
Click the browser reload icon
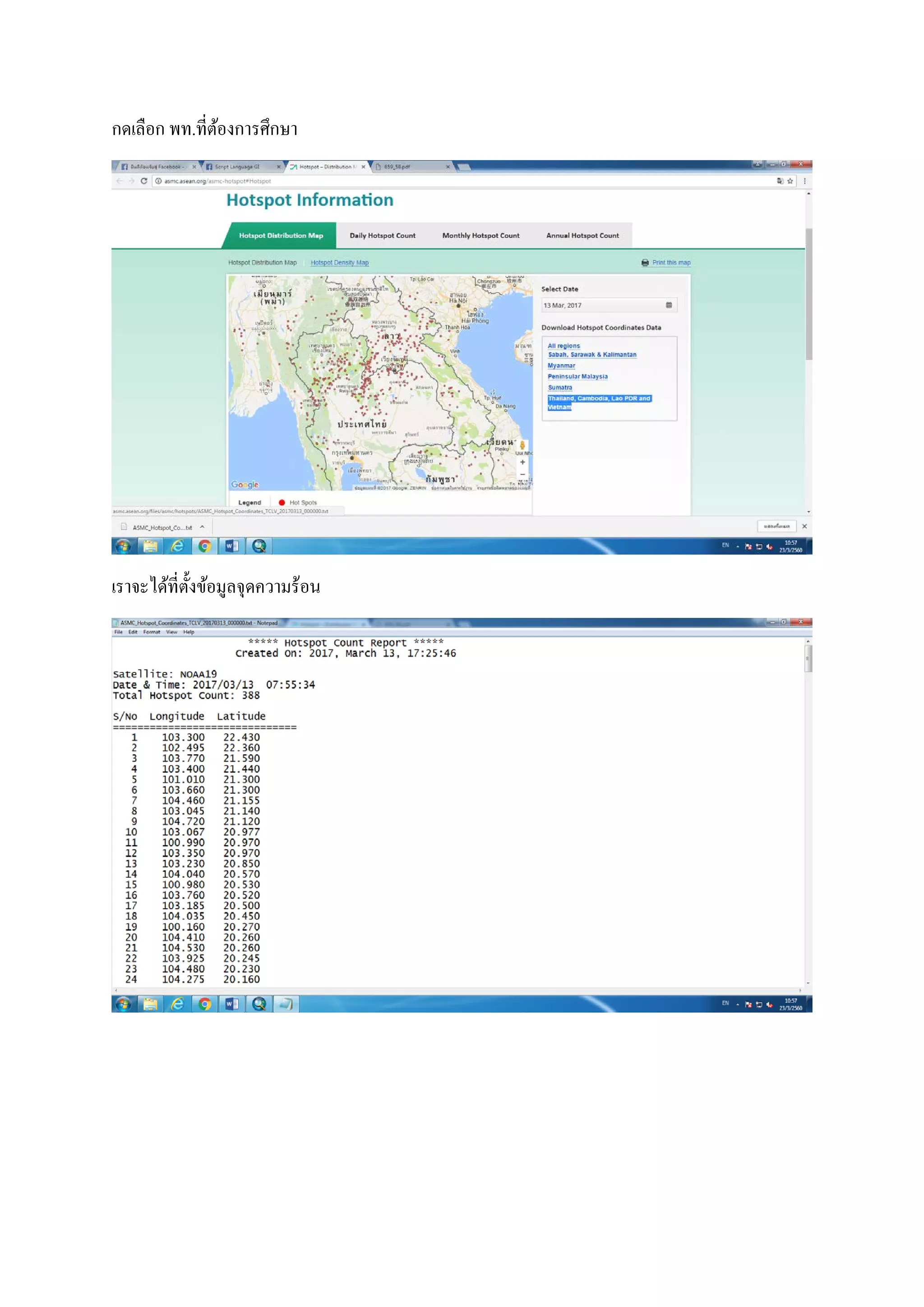(x=144, y=181)
